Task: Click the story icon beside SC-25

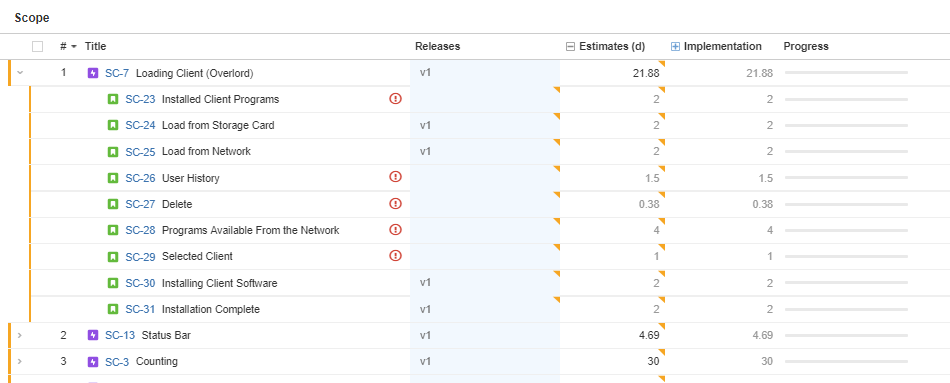Action: tap(113, 152)
